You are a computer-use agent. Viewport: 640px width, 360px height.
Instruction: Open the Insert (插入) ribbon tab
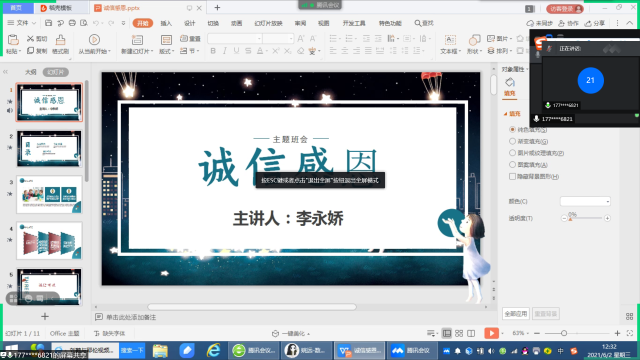tap(166, 23)
